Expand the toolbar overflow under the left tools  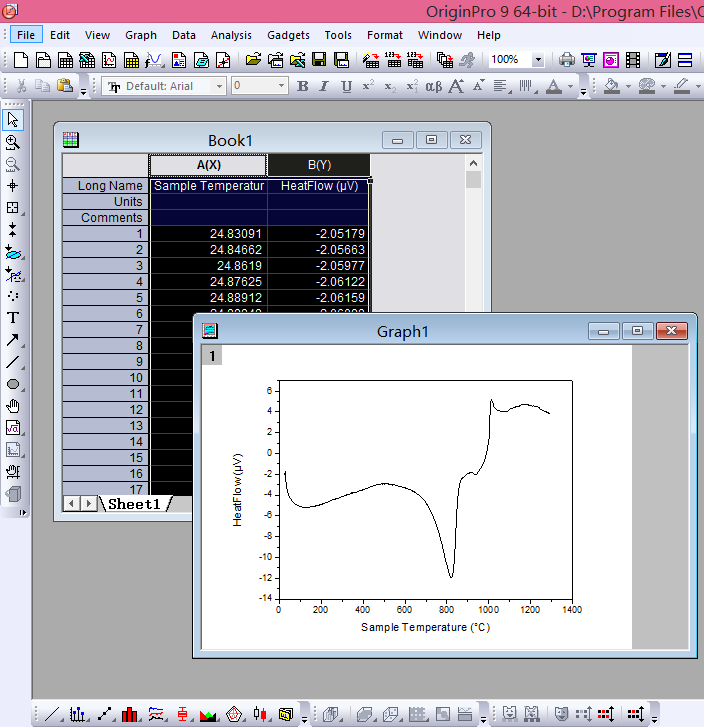pos(22,512)
